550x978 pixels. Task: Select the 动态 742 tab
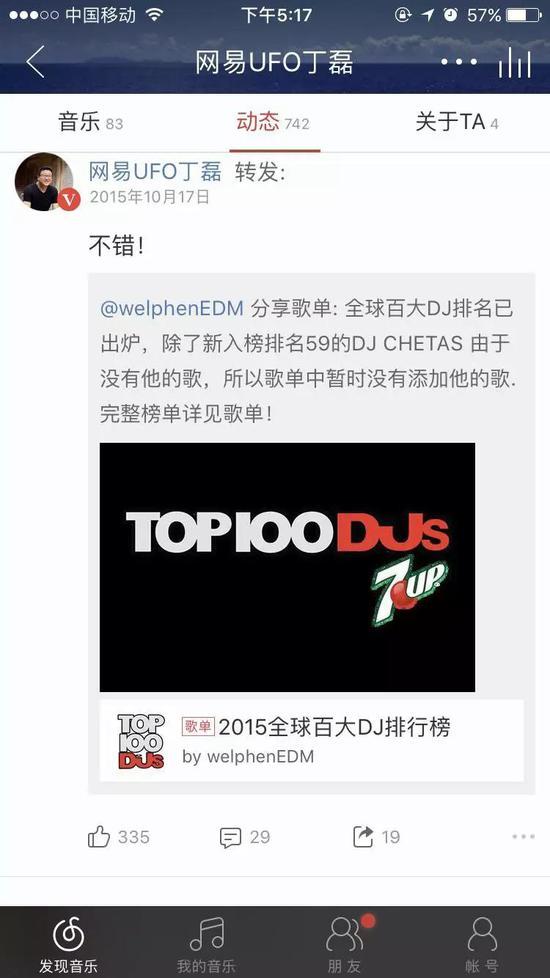pos(273,122)
